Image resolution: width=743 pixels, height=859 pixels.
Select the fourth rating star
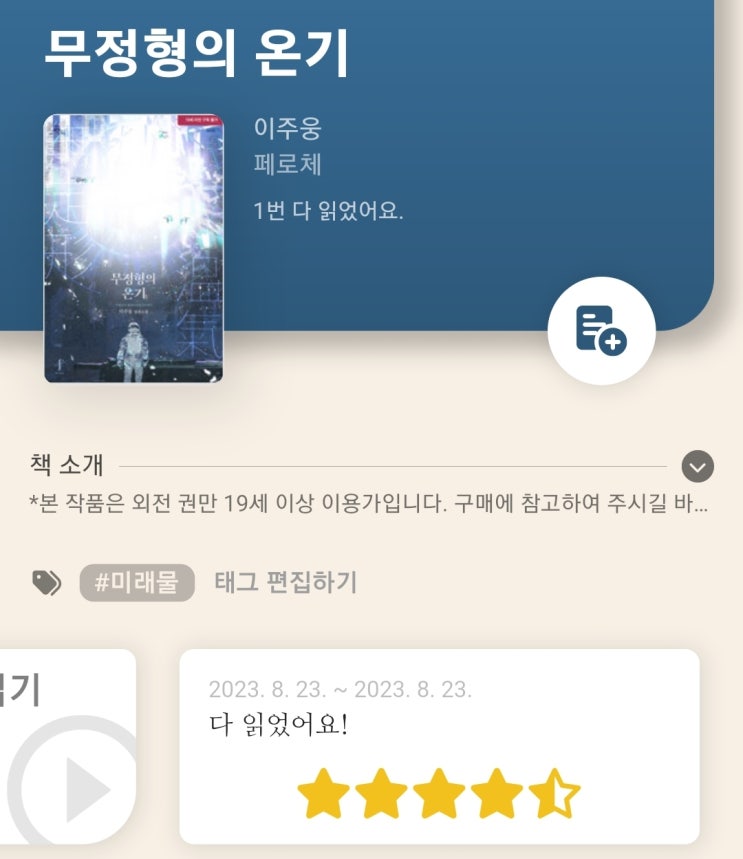pos(497,793)
